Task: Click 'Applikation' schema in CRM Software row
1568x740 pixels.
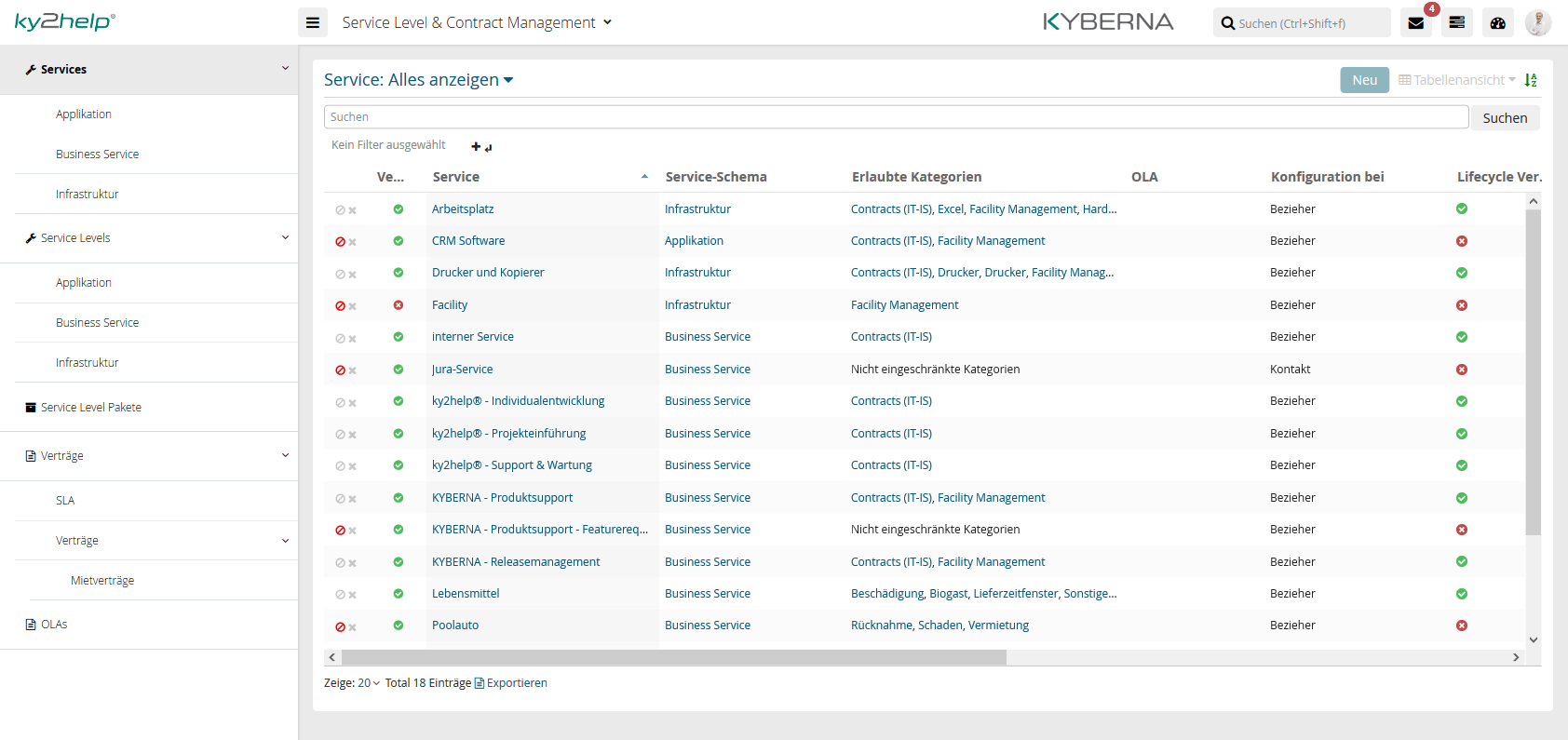Action: pos(694,241)
